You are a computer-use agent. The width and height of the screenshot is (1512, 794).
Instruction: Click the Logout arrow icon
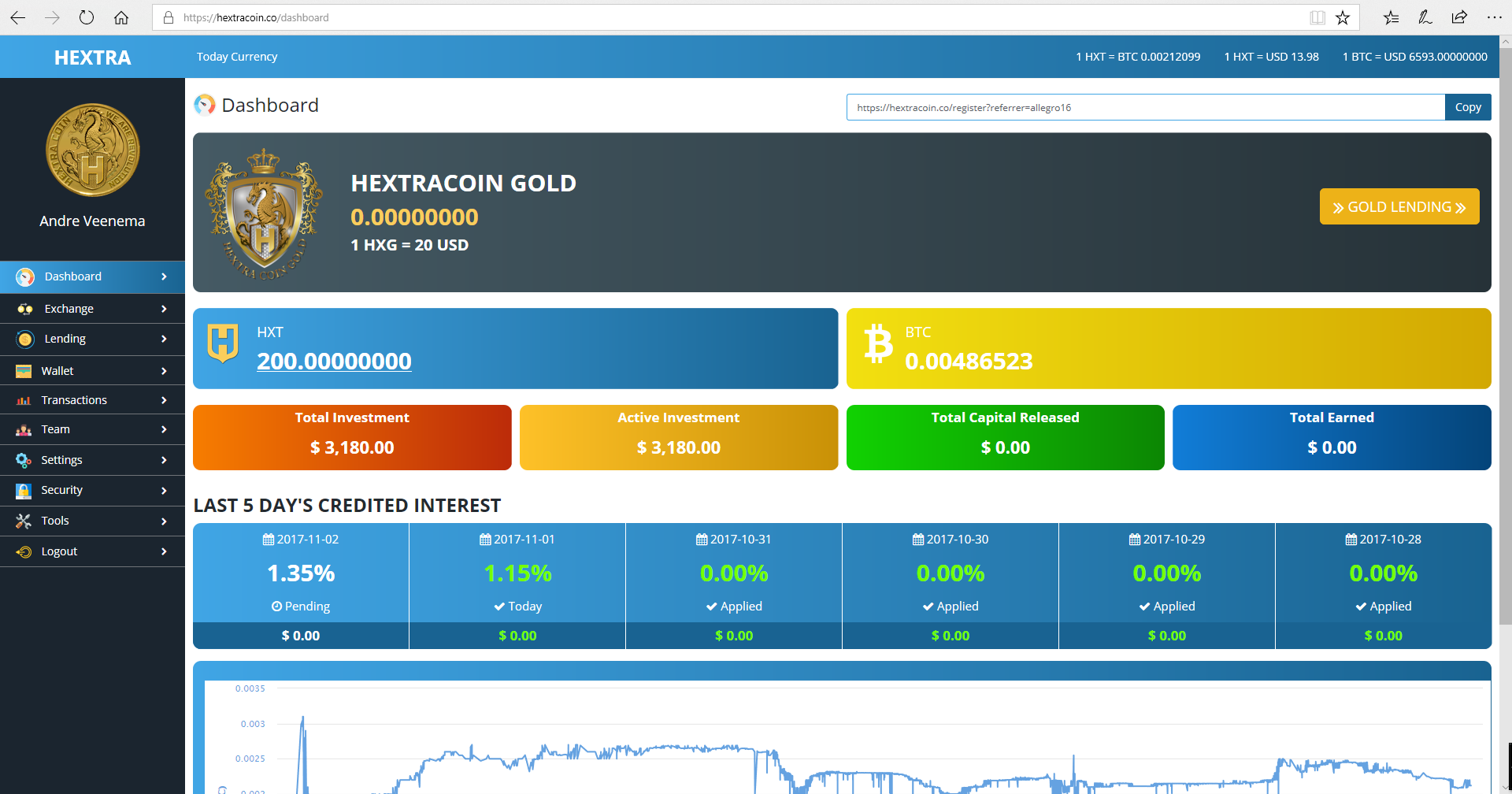coord(24,551)
